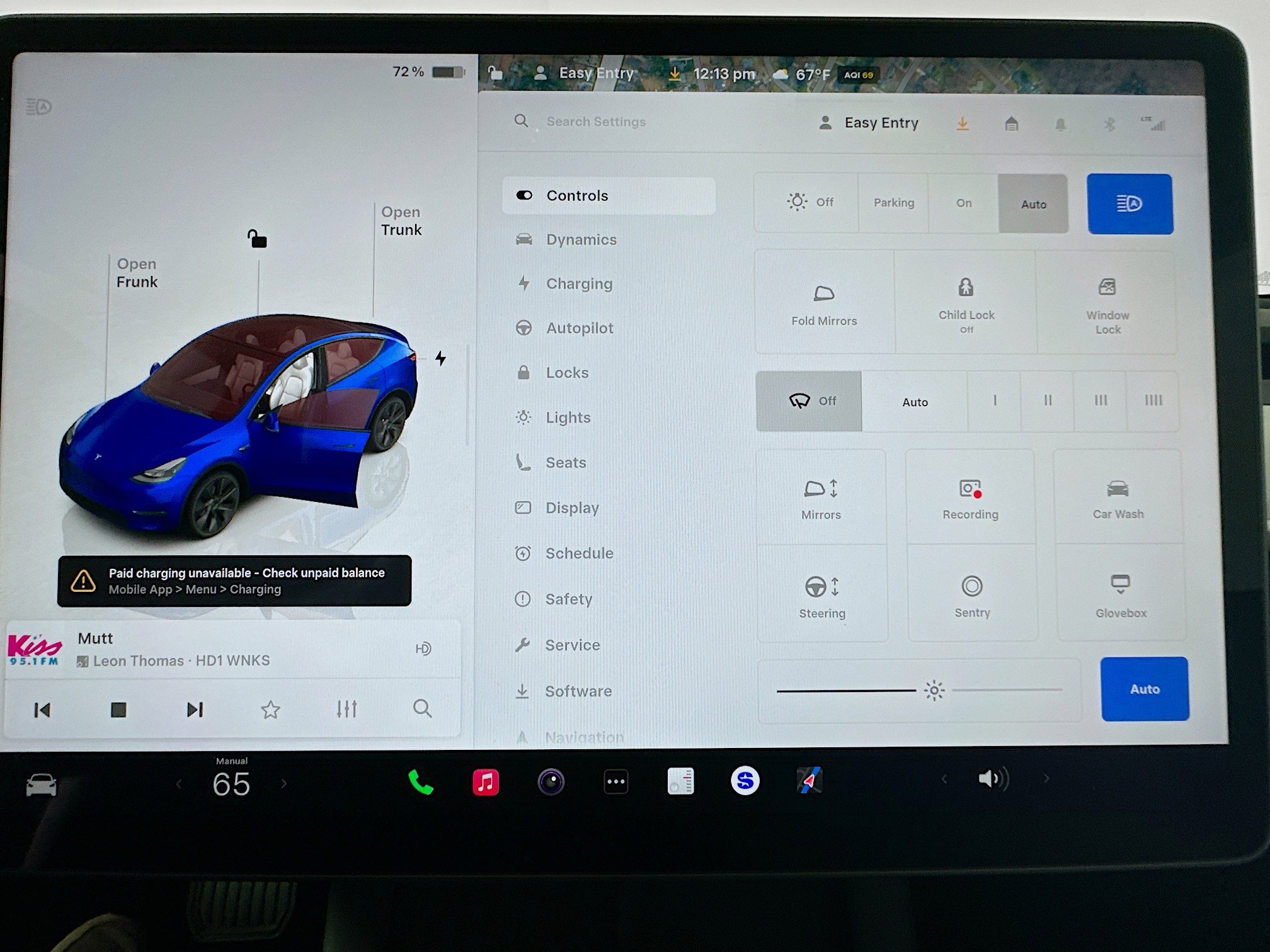Viewport: 1270px width, 952px height.
Task: Open the Mirrors adjustment control
Action: coord(821,497)
